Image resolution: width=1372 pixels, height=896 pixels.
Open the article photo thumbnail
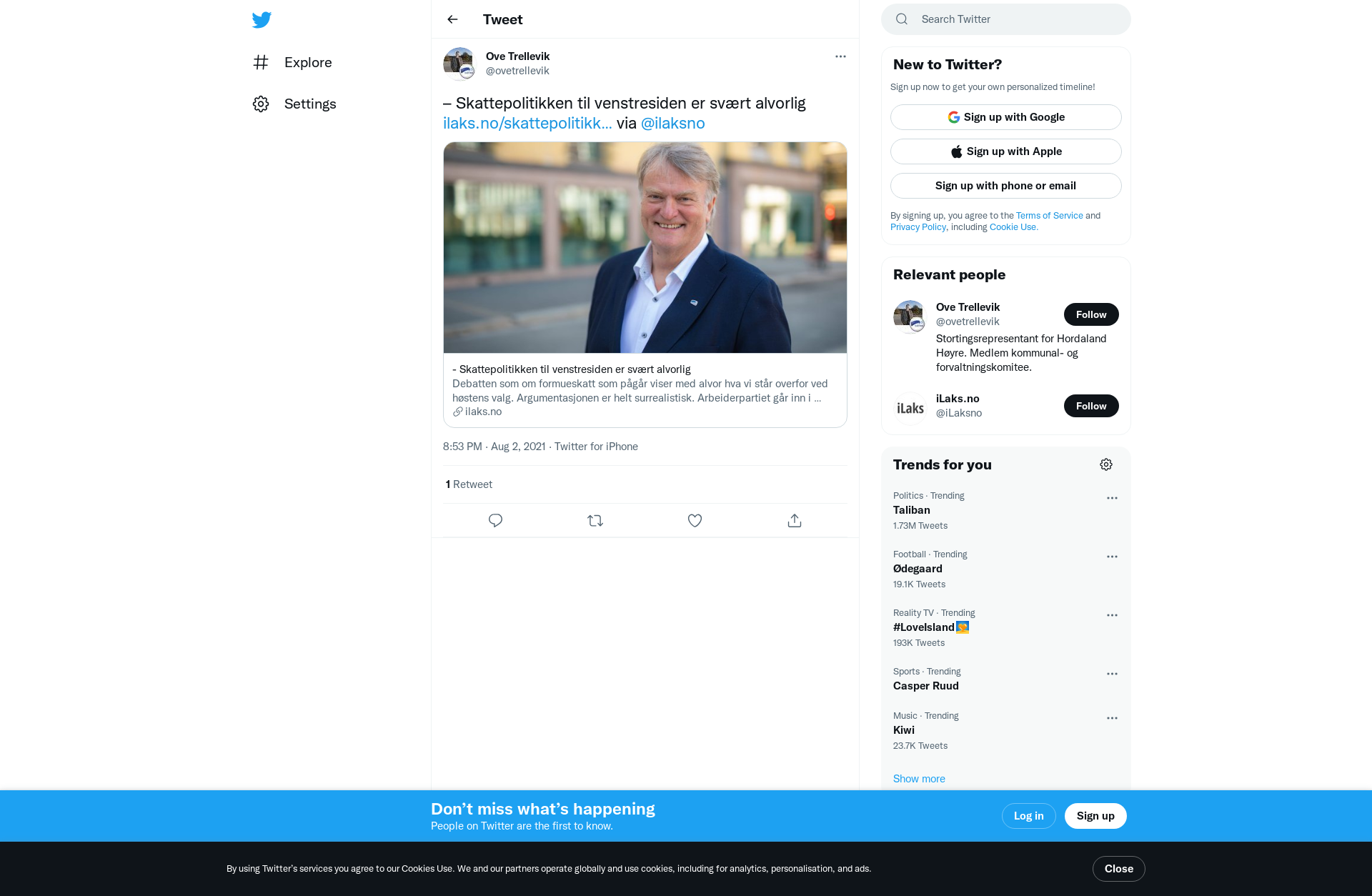click(645, 247)
